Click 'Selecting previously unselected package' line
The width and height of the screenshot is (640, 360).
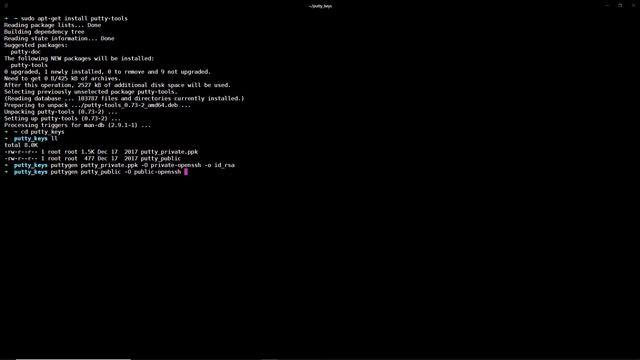click(x=91, y=92)
